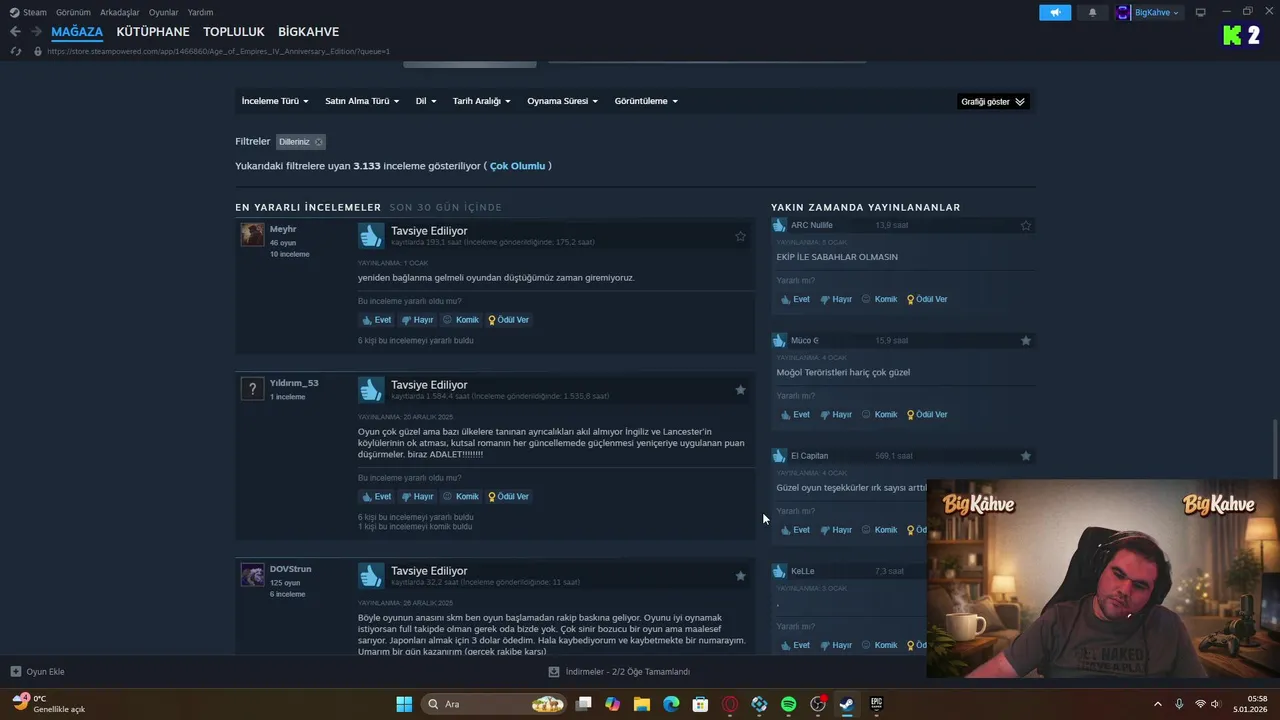Viewport: 1280px width, 720px height.
Task: Switch to the TOPLULUK tab
Action: [x=234, y=32]
